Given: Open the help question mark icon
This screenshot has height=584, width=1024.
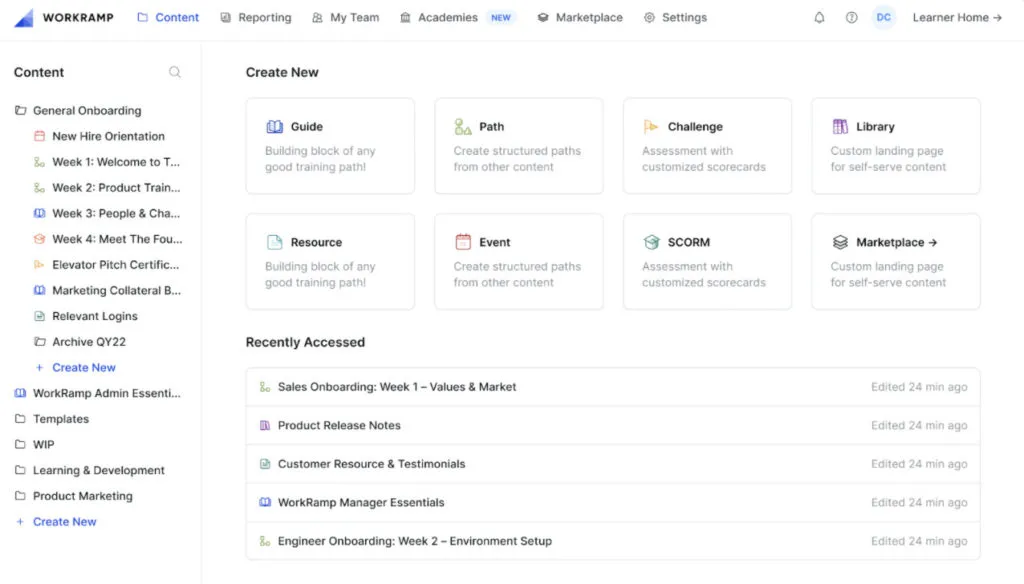Looking at the screenshot, I should [851, 18].
